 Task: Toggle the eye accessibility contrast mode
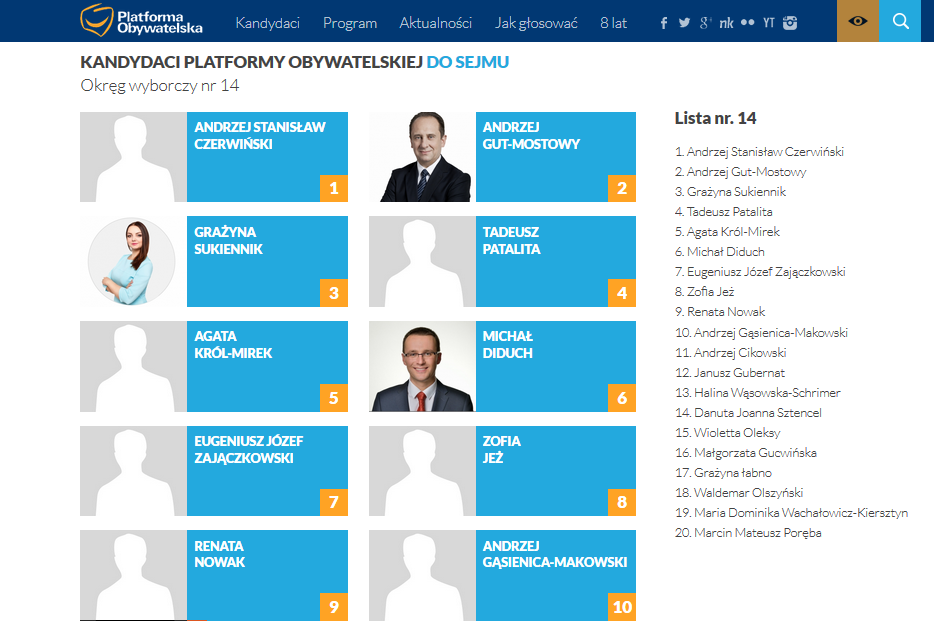(x=858, y=21)
